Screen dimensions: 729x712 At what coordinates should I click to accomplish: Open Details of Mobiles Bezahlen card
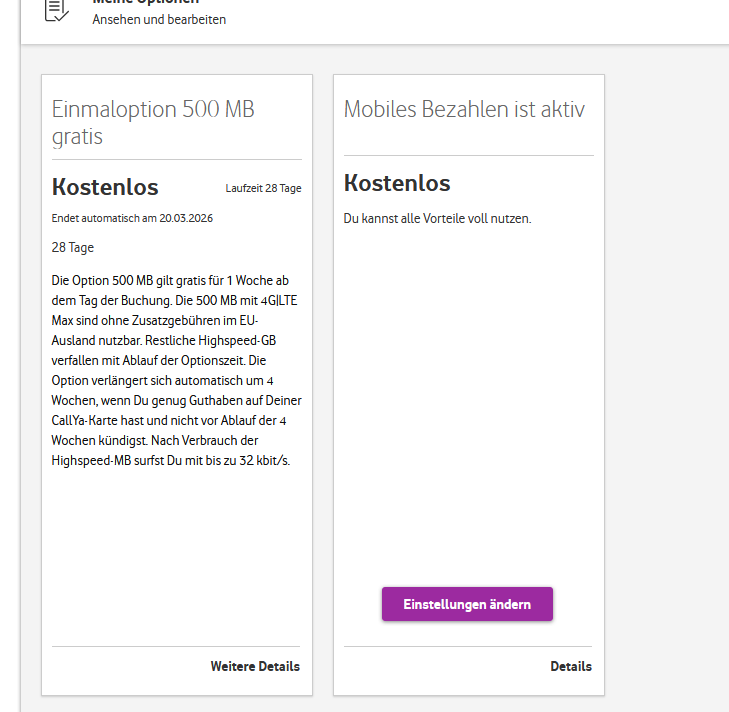click(x=571, y=666)
